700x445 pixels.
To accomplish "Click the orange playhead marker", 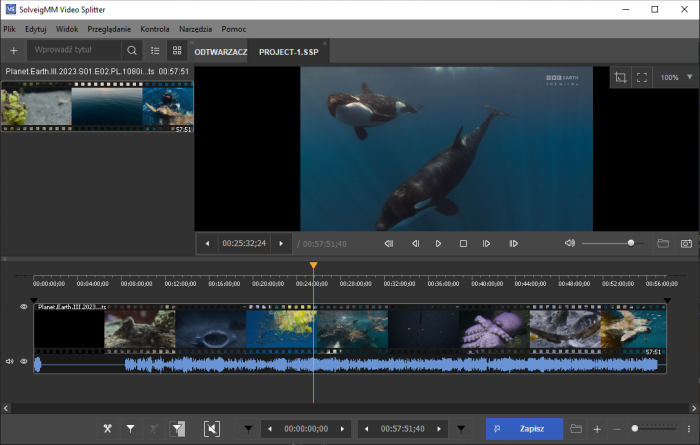I will (313, 266).
